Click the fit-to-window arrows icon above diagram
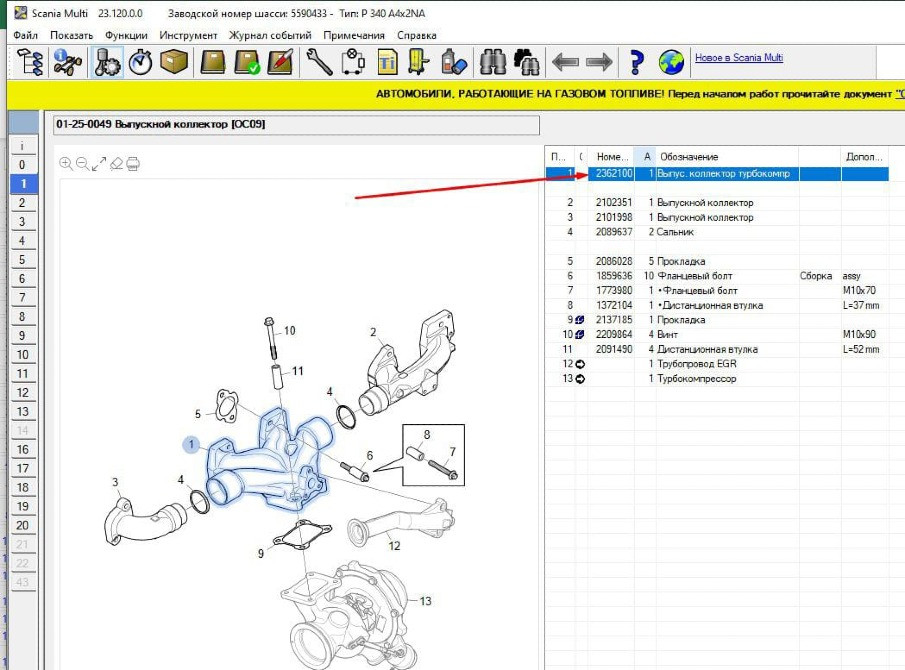 point(99,164)
